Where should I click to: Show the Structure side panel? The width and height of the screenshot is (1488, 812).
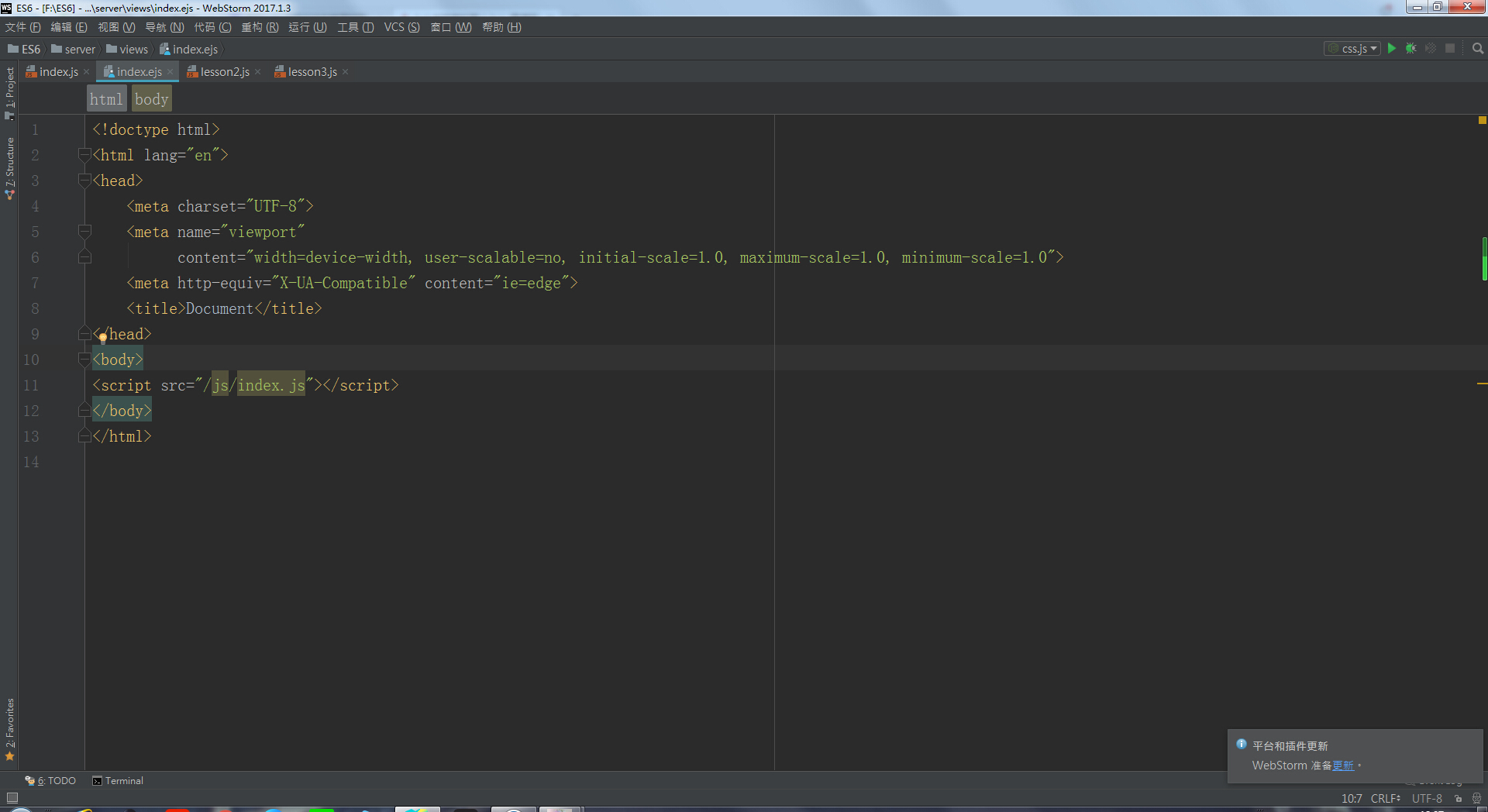pos(9,169)
